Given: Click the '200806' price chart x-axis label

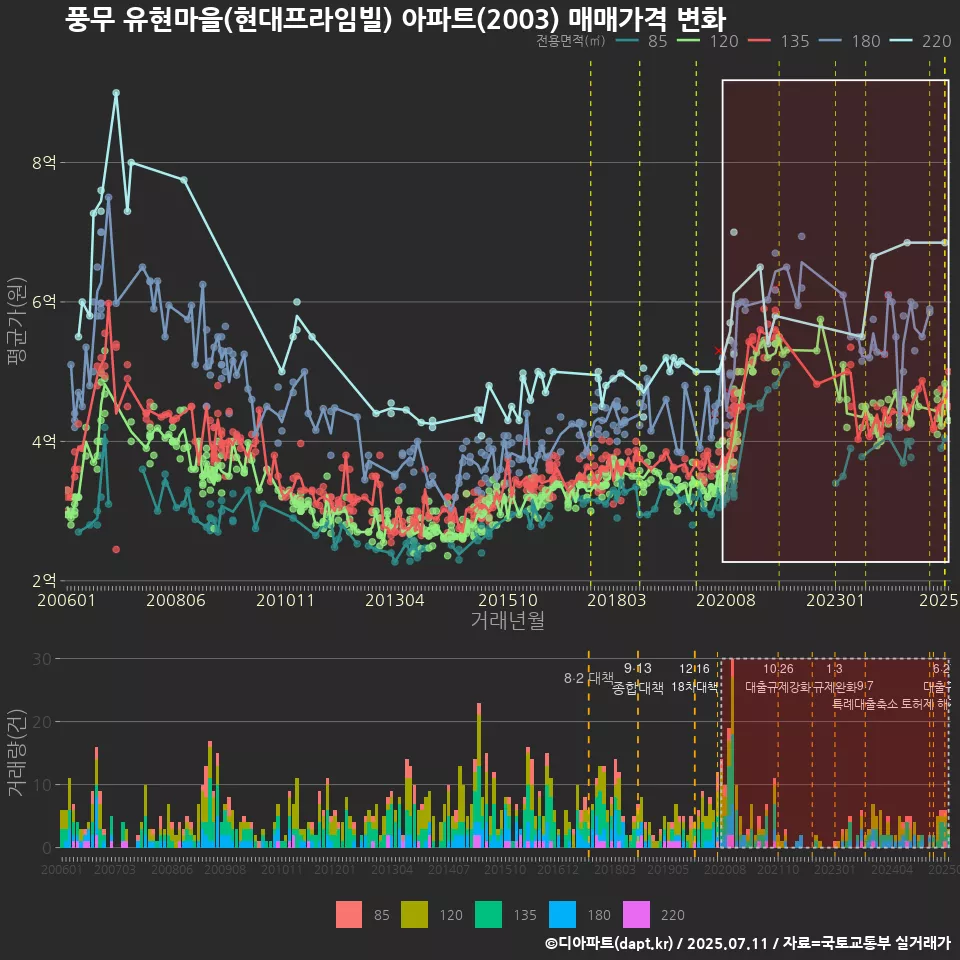Looking at the screenshot, I should (x=176, y=600).
